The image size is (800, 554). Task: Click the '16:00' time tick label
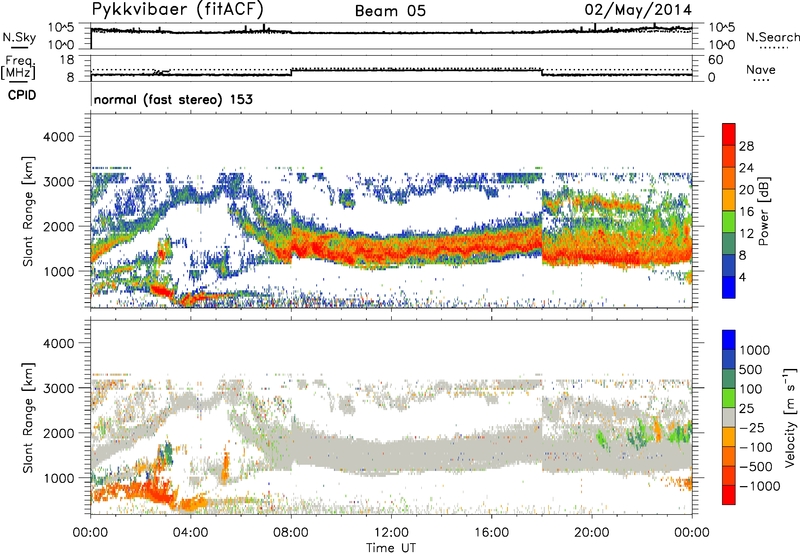(x=491, y=533)
